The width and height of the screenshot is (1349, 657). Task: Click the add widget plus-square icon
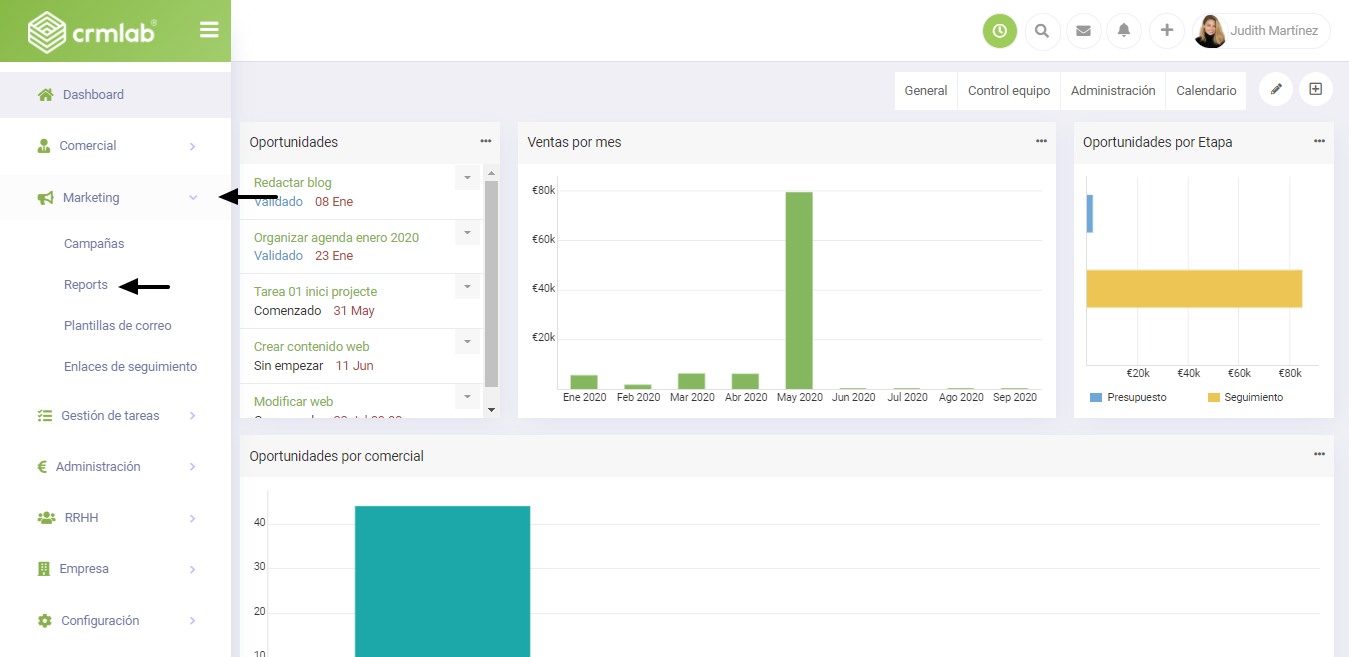[1316, 89]
